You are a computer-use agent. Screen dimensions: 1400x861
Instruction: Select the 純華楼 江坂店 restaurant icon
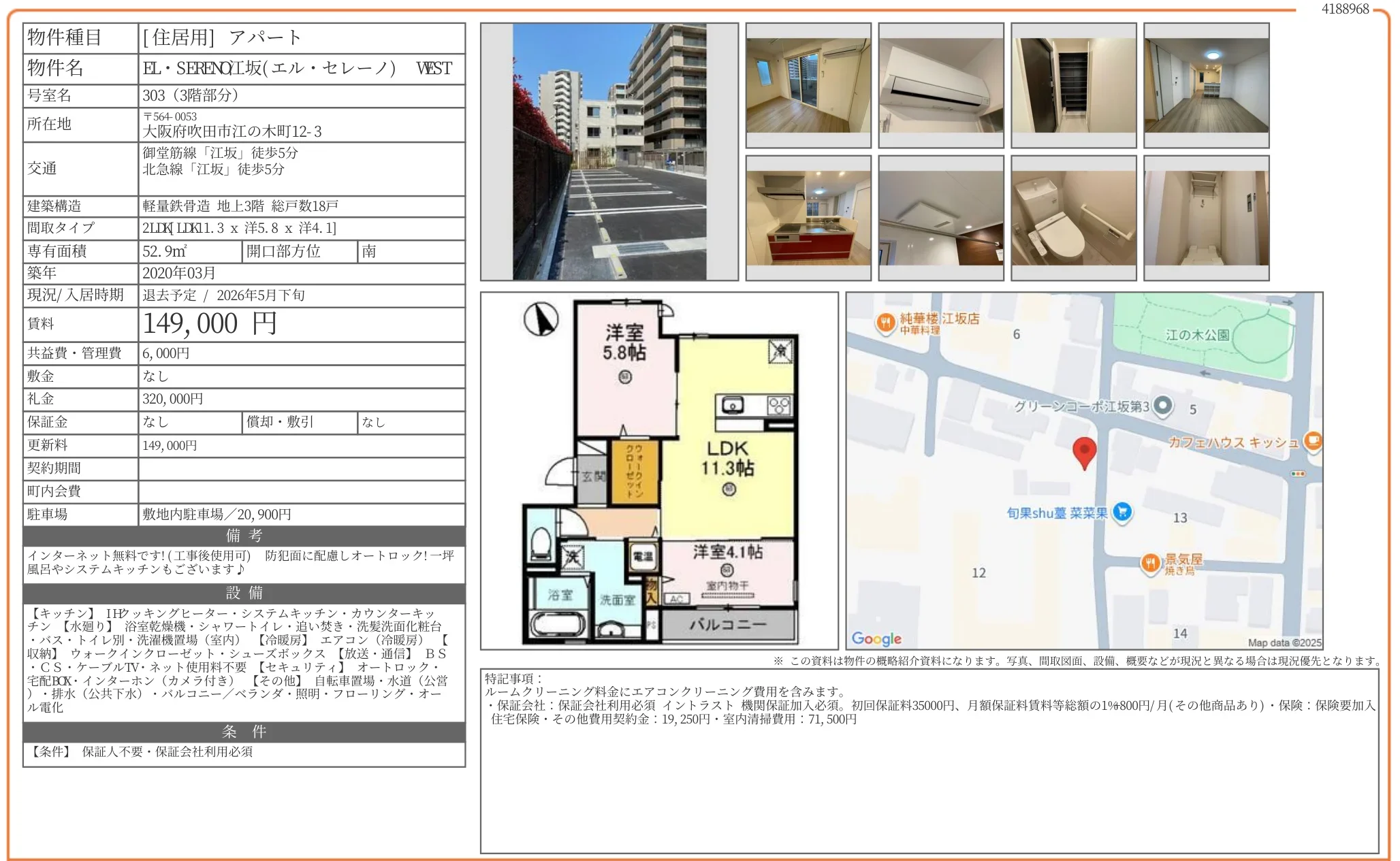(x=885, y=323)
